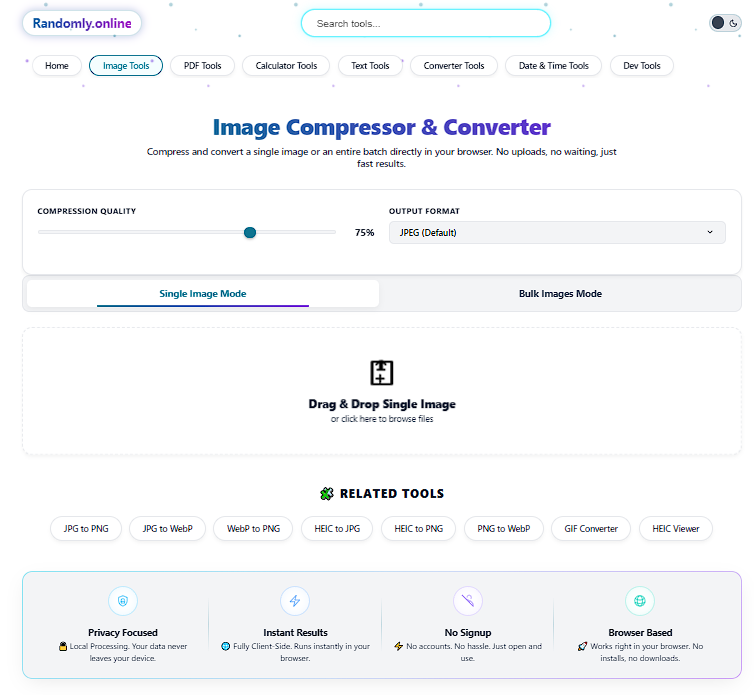Click the Image Compressor & Converter title
Screen dimensions: 754x695
[x=382, y=127]
